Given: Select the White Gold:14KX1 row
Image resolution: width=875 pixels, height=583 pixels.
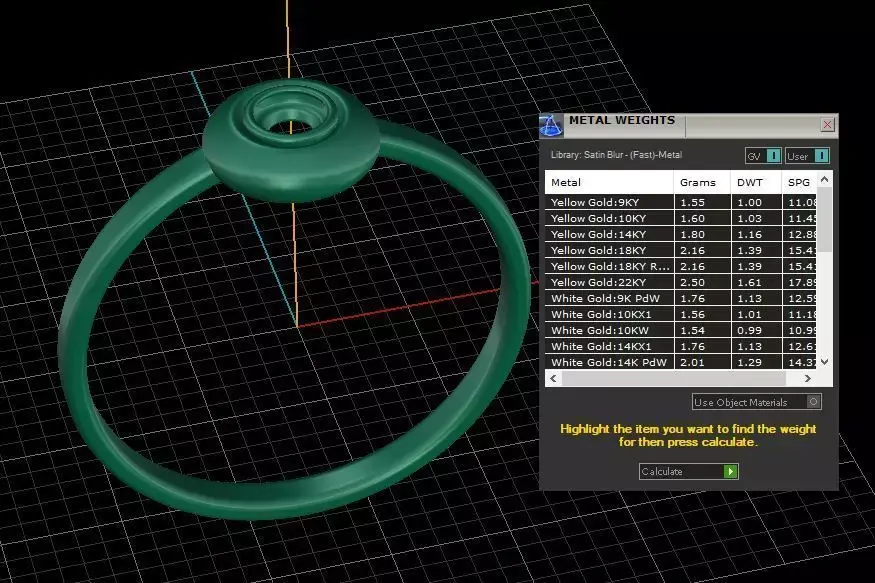Looking at the screenshot, I should (x=681, y=346).
